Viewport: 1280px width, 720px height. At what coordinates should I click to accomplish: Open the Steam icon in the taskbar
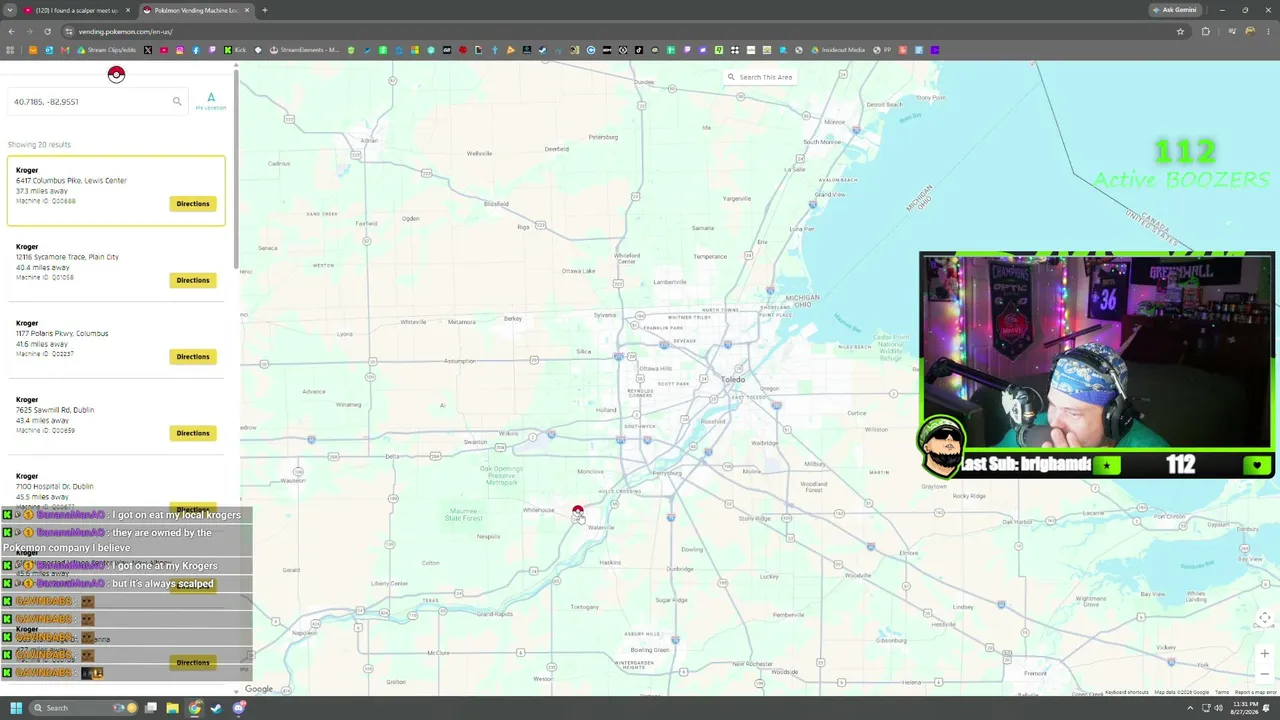click(216, 708)
